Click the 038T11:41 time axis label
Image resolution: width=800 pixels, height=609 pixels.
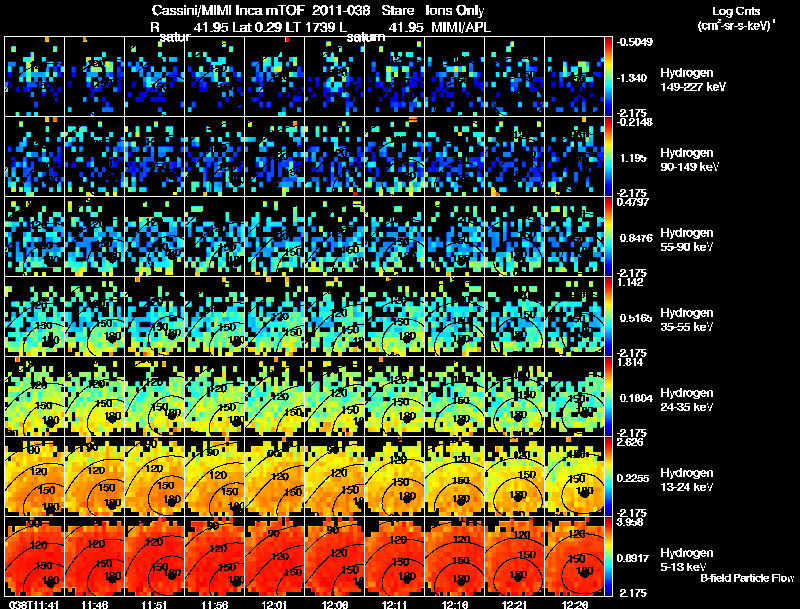tap(34, 605)
